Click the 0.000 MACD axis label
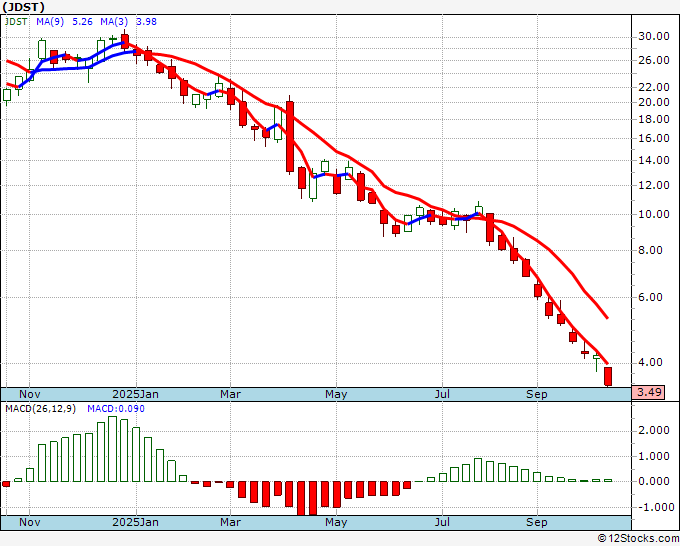680x546 pixels. tap(654, 481)
